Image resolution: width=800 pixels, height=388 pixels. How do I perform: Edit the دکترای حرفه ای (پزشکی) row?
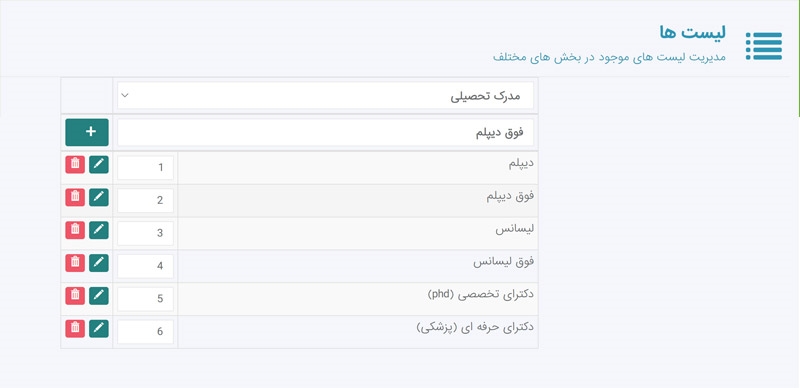[x=98, y=328]
